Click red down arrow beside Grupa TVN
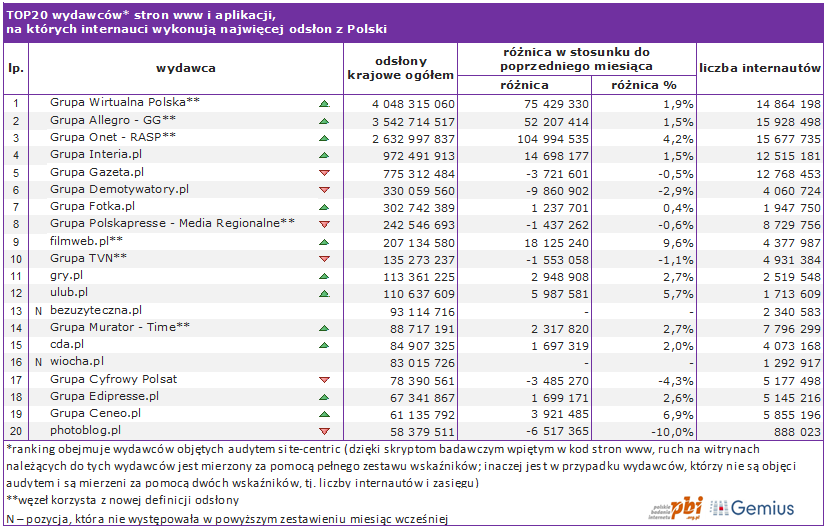The height and width of the screenshot is (529, 828). point(324,259)
